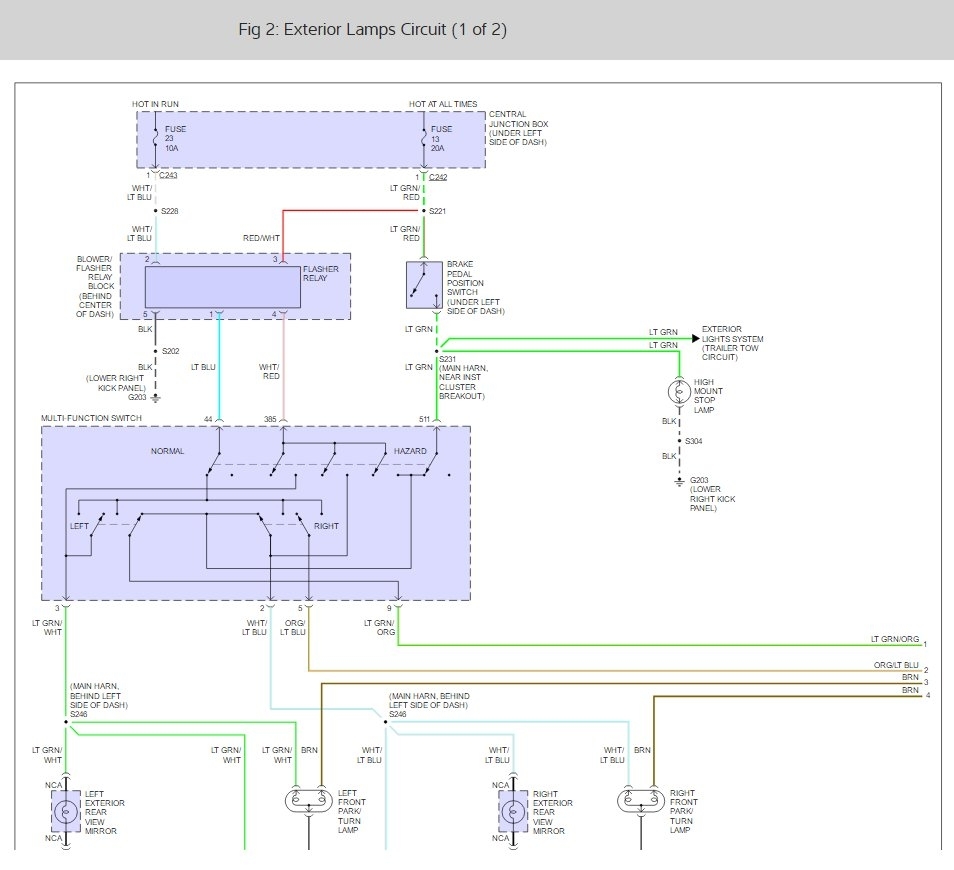Click the left exterior rear view mirror lamp
This screenshot has width=954, height=870.
66,811
